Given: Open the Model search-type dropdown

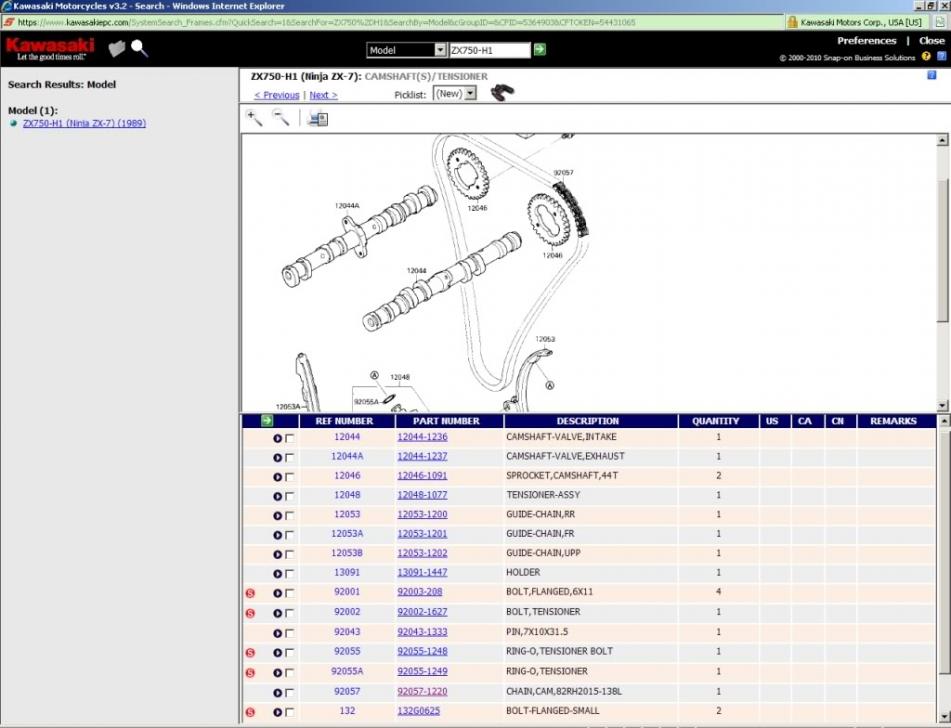Looking at the screenshot, I should click(406, 50).
